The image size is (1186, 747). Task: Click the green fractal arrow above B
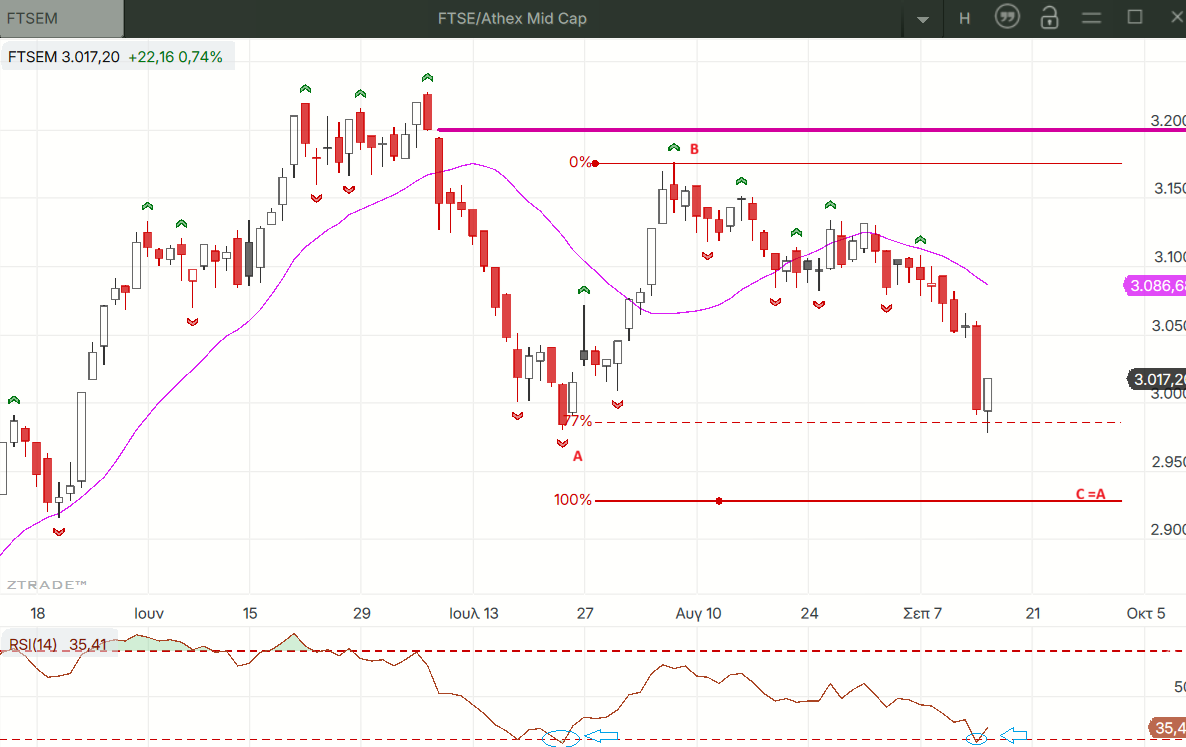674,147
